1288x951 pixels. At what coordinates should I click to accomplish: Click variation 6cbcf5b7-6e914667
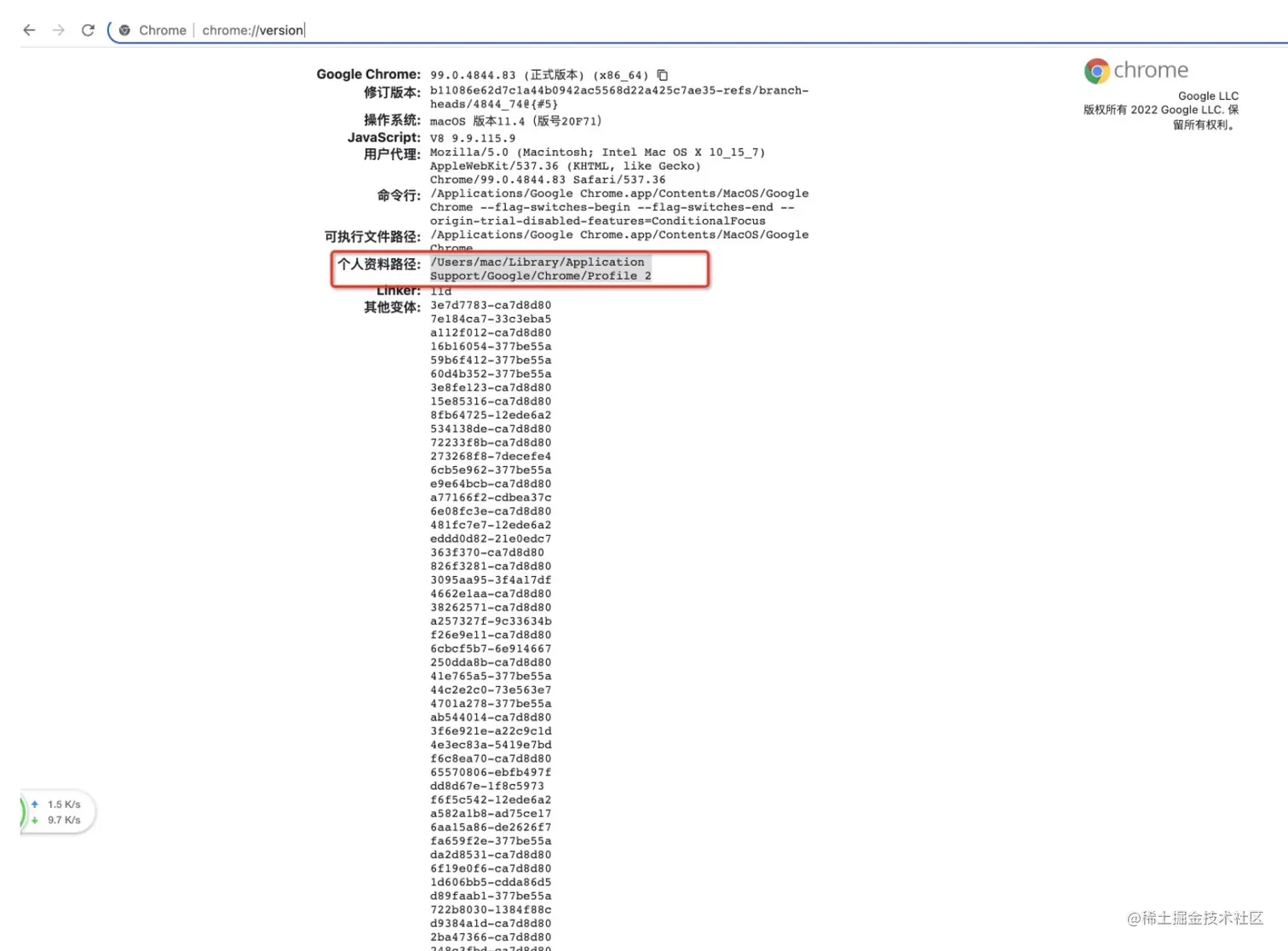491,648
